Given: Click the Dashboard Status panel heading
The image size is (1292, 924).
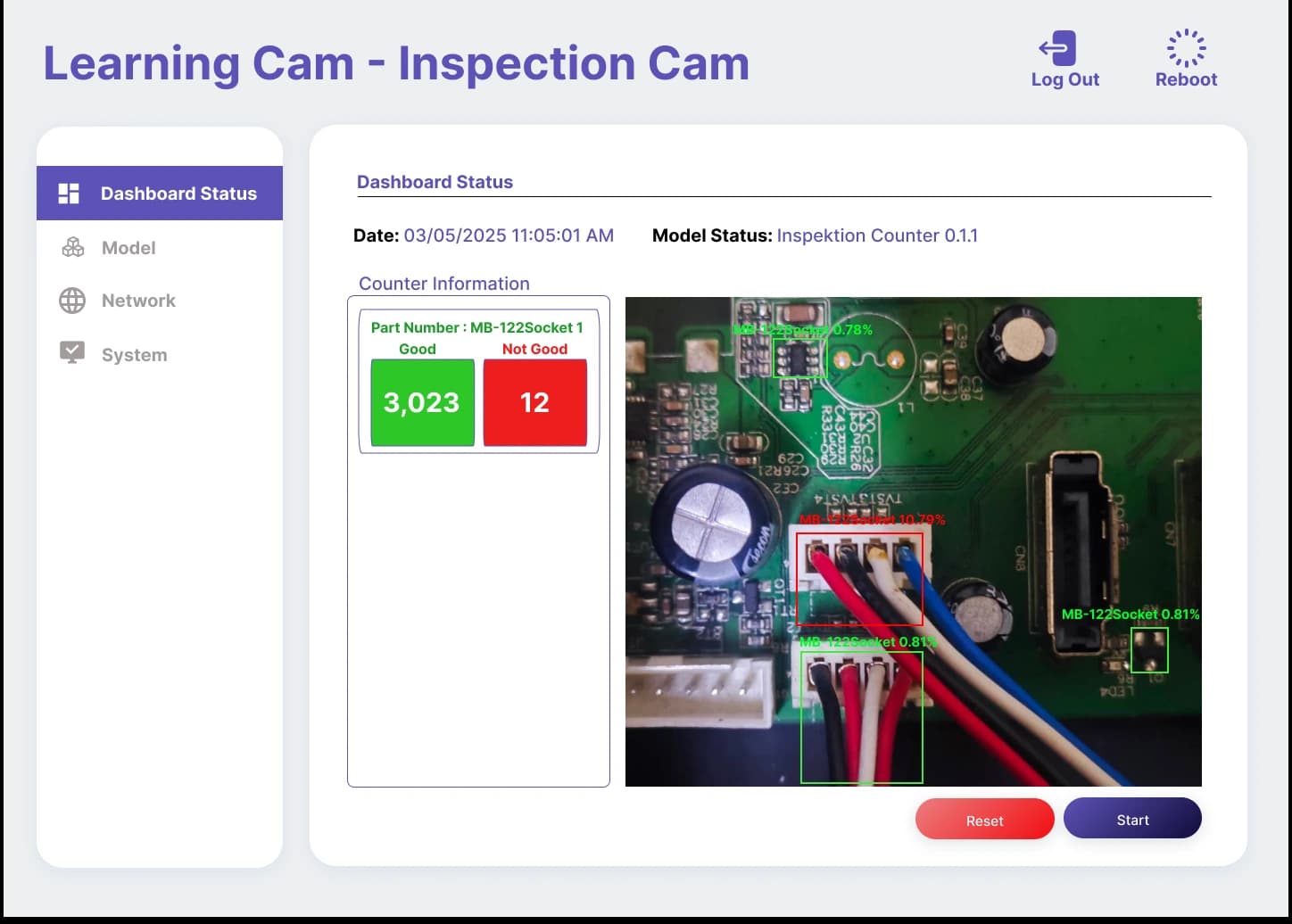Looking at the screenshot, I should 435,182.
